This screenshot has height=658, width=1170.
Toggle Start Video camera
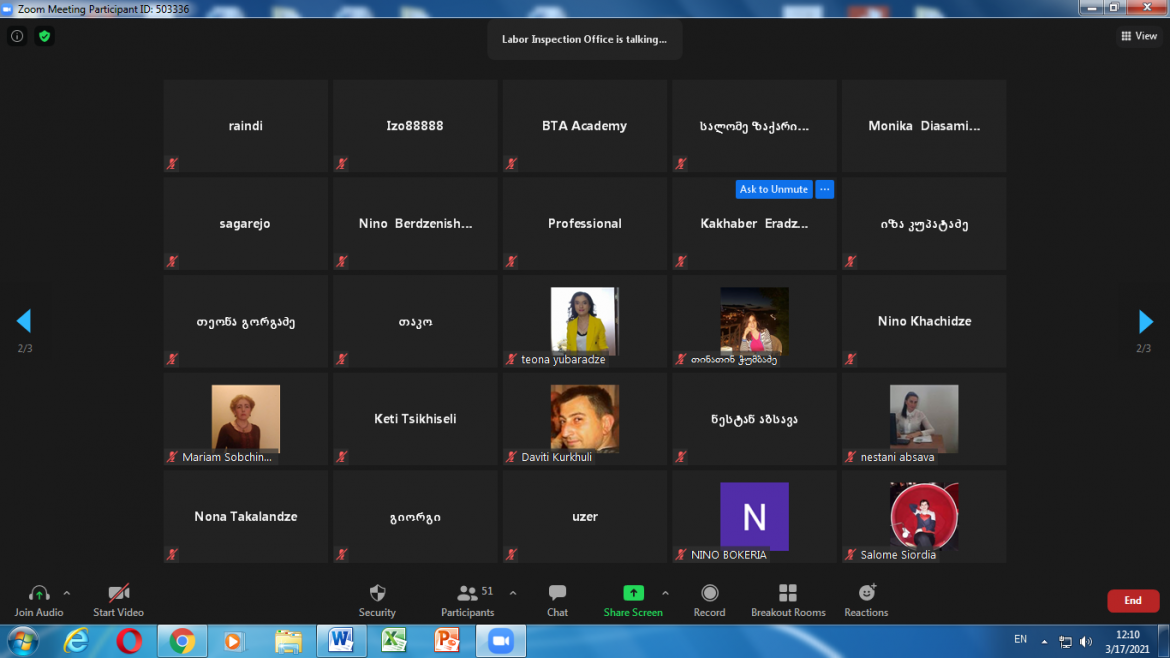point(118,593)
